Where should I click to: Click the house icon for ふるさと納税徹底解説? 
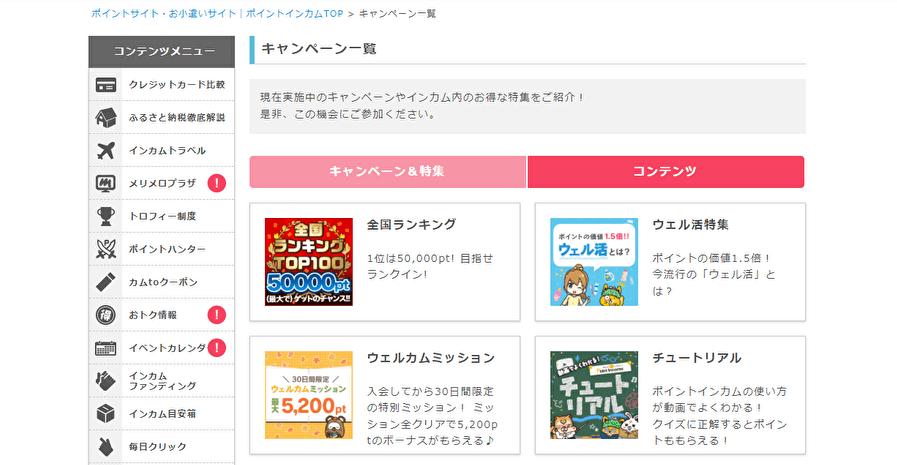point(106,117)
